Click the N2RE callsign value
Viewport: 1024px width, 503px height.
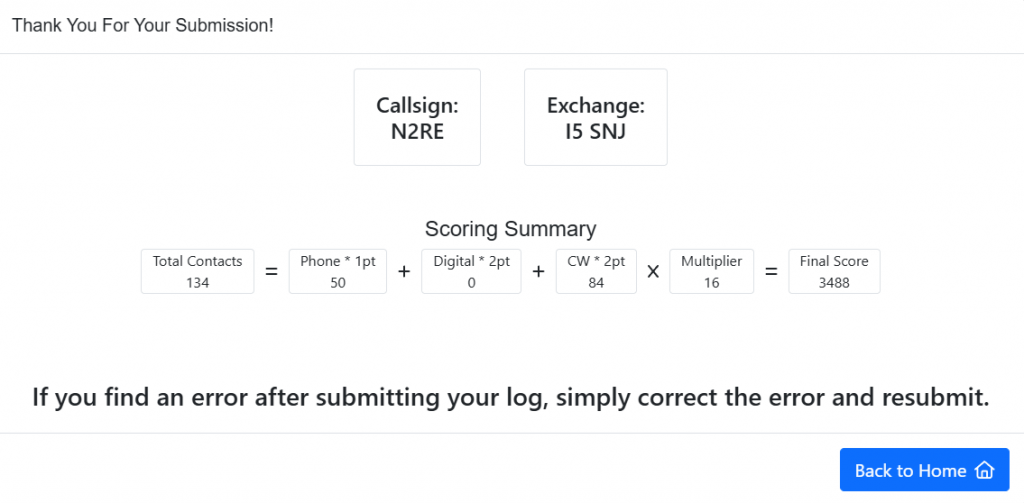click(x=417, y=130)
